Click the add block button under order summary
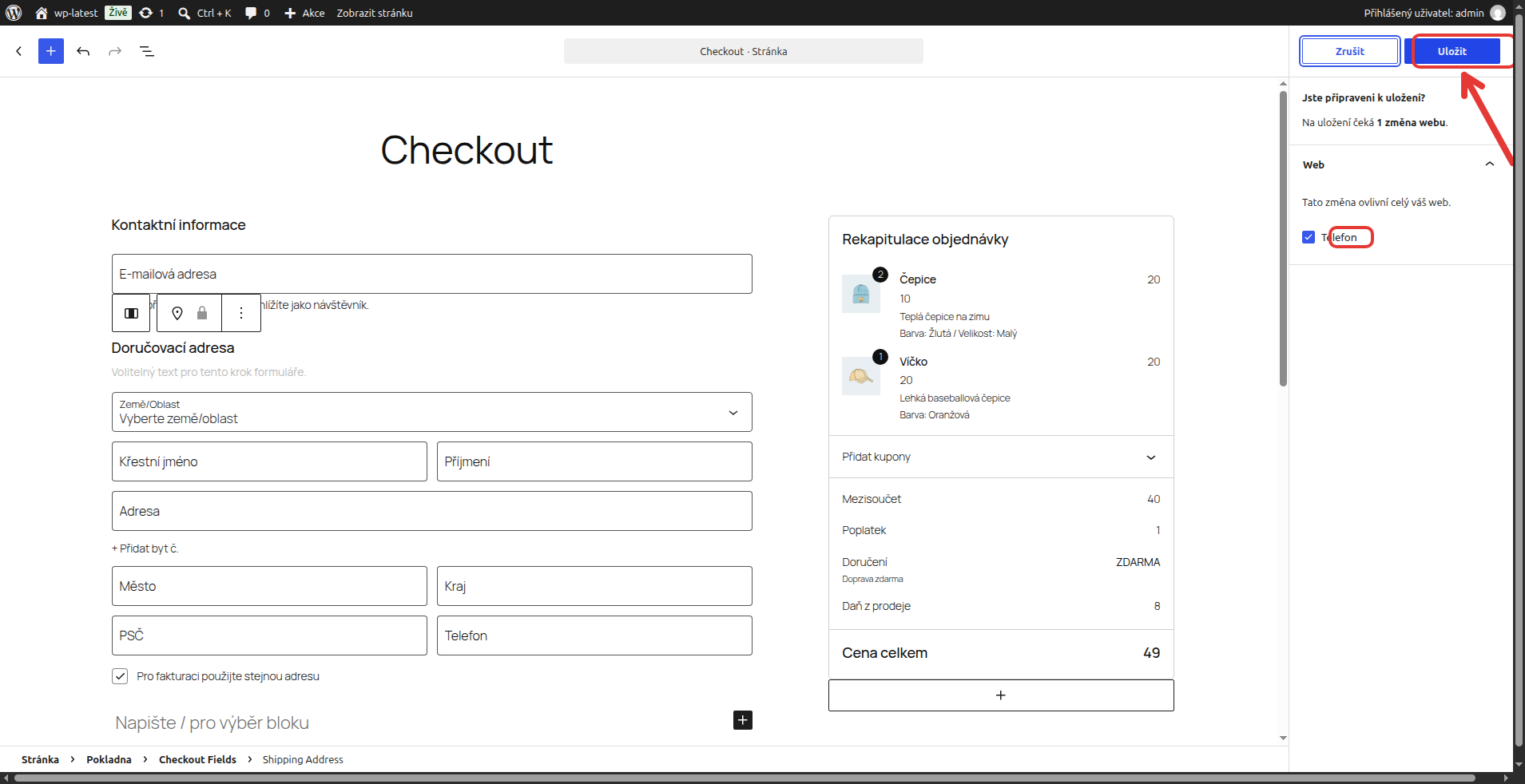This screenshot has width=1525, height=784. click(x=1001, y=695)
